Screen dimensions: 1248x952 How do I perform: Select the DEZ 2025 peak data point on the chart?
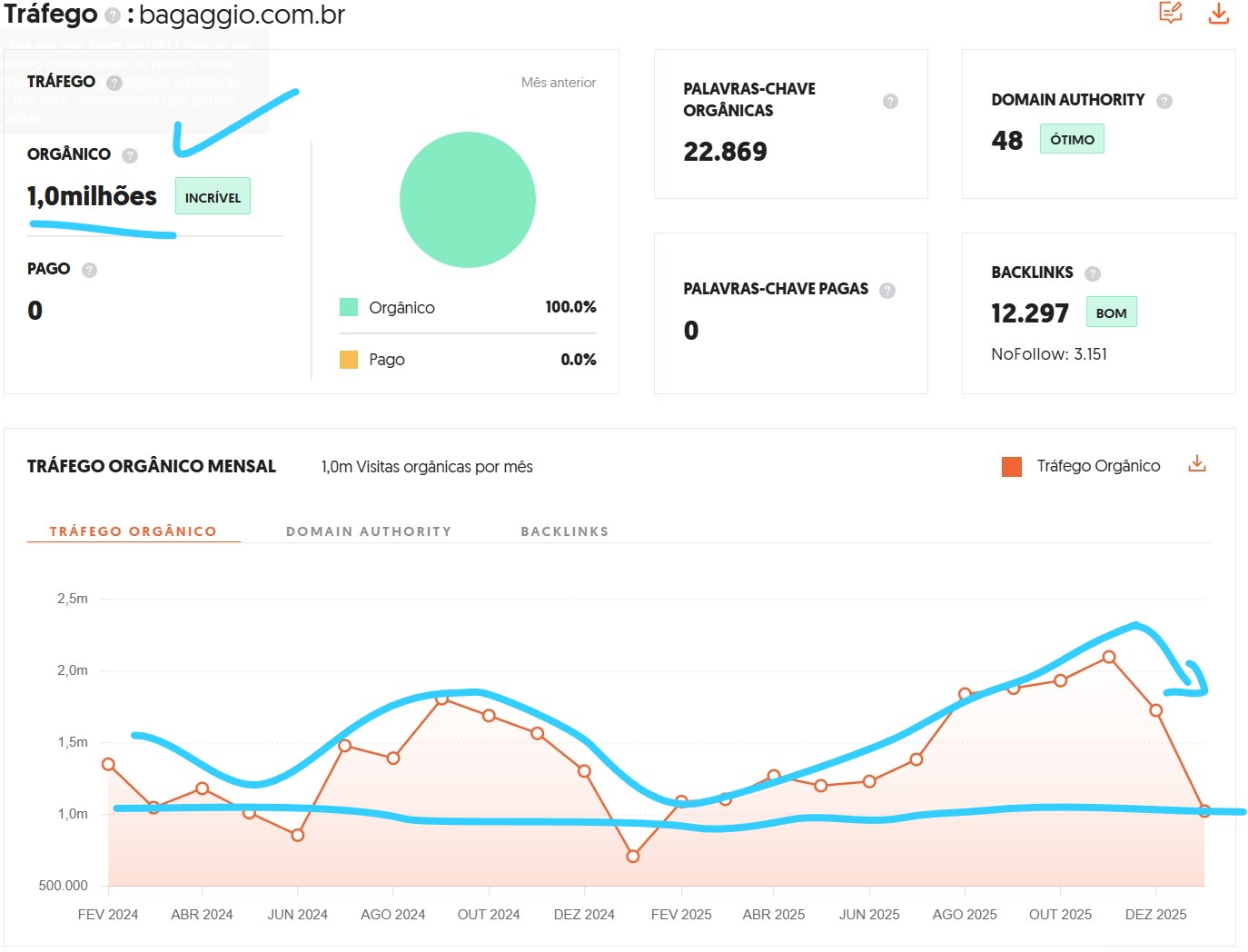pyautogui.click(x=1108, y=657)
